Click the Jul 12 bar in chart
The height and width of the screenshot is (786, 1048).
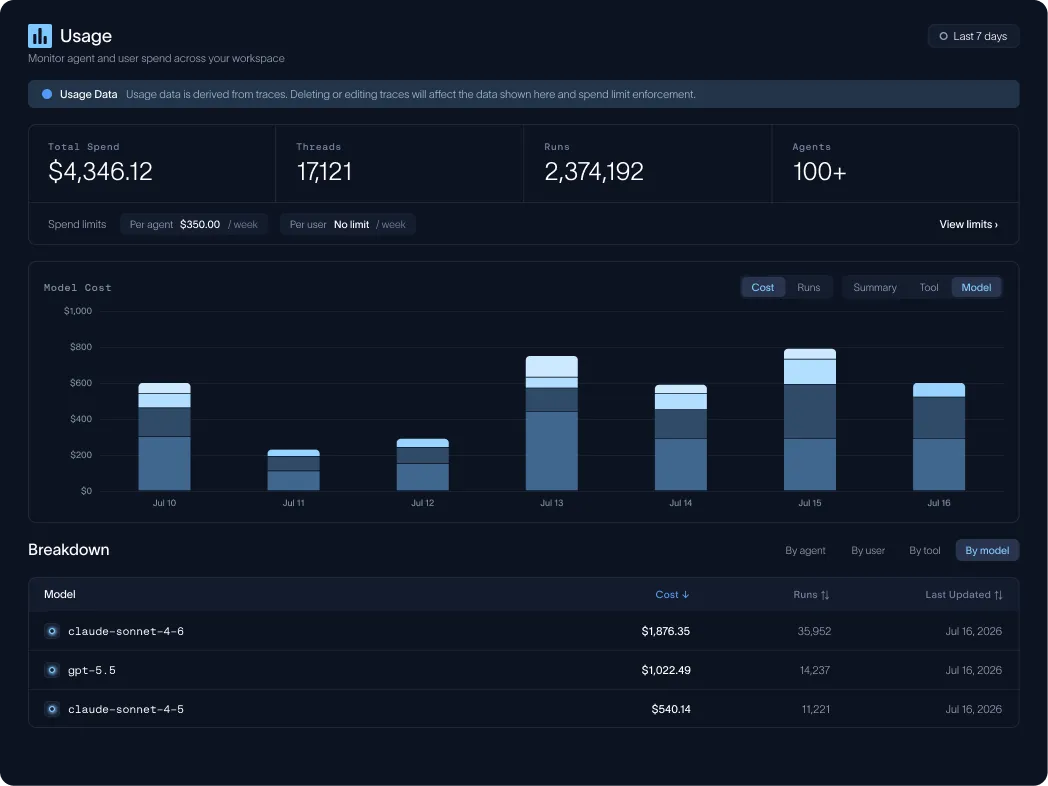(x=422, y=465)
